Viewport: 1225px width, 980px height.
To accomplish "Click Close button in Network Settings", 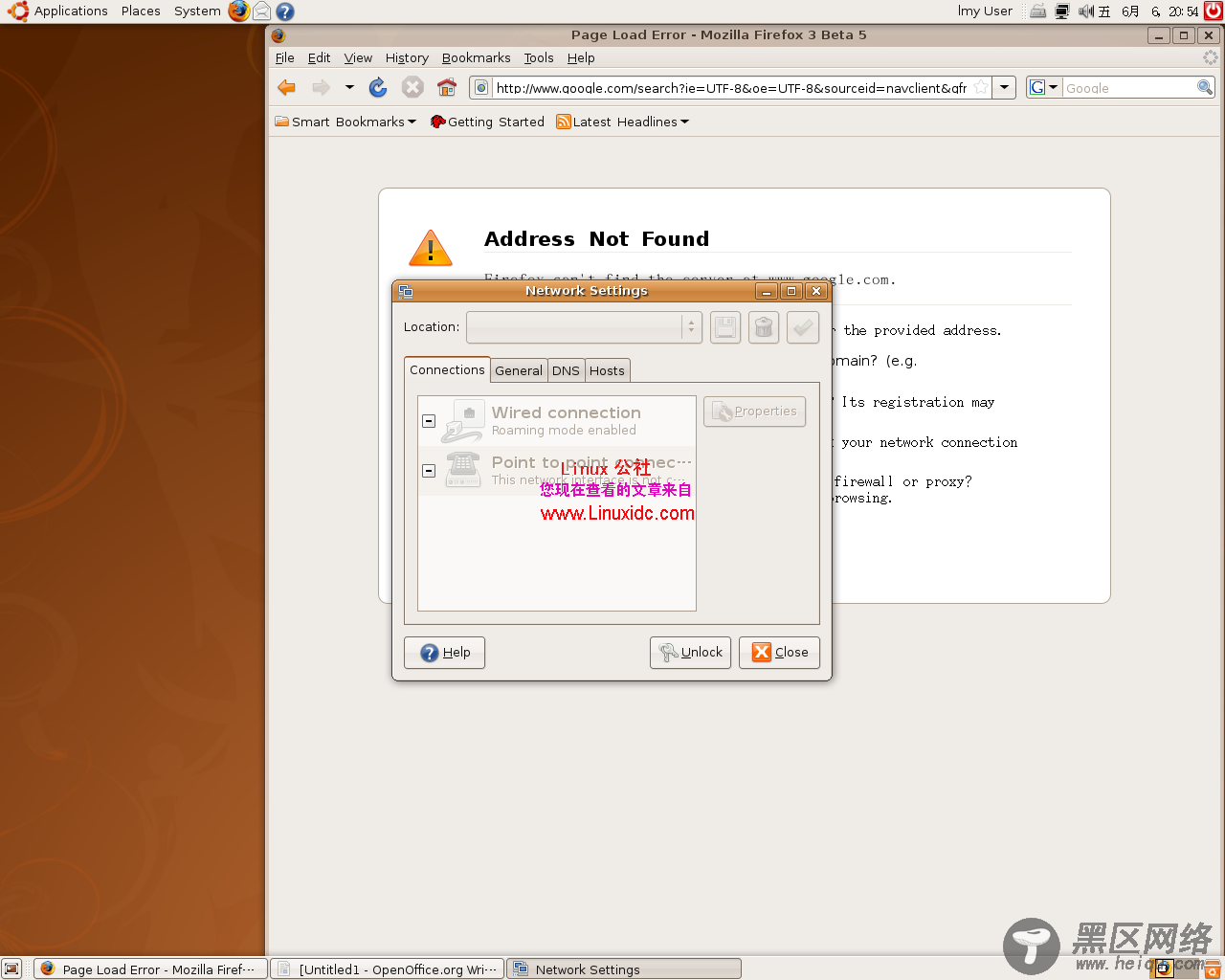I will pos(780,653).
